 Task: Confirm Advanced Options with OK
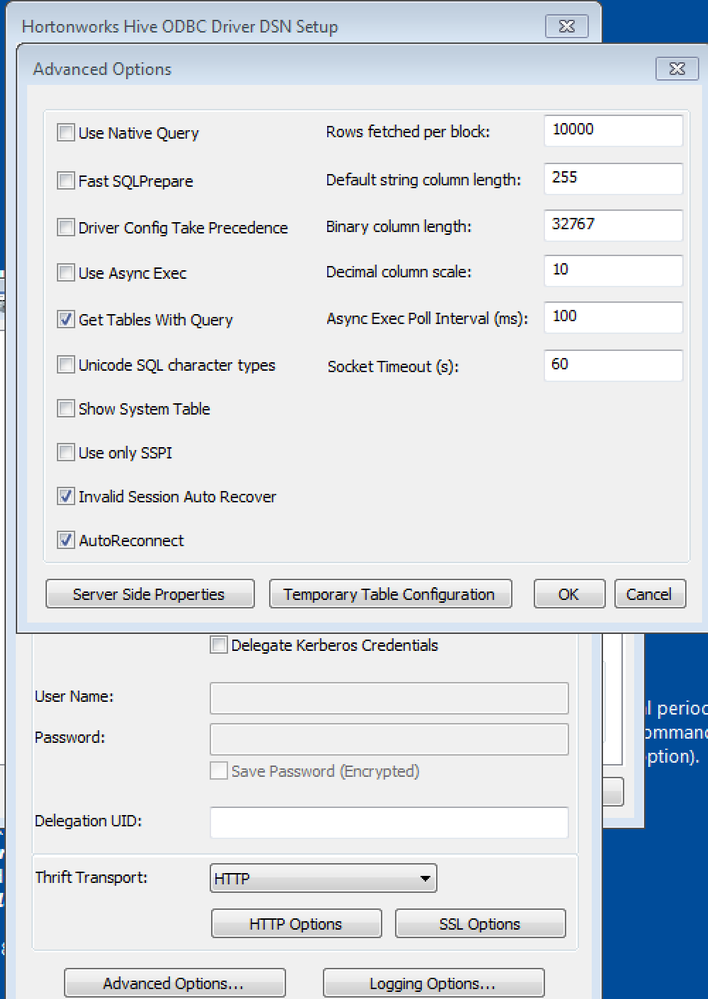569,594
